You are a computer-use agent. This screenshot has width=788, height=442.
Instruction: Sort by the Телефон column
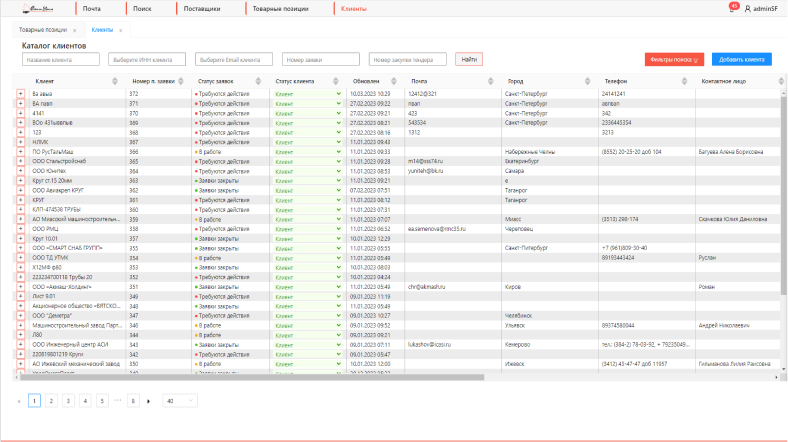tap(684, 81)
